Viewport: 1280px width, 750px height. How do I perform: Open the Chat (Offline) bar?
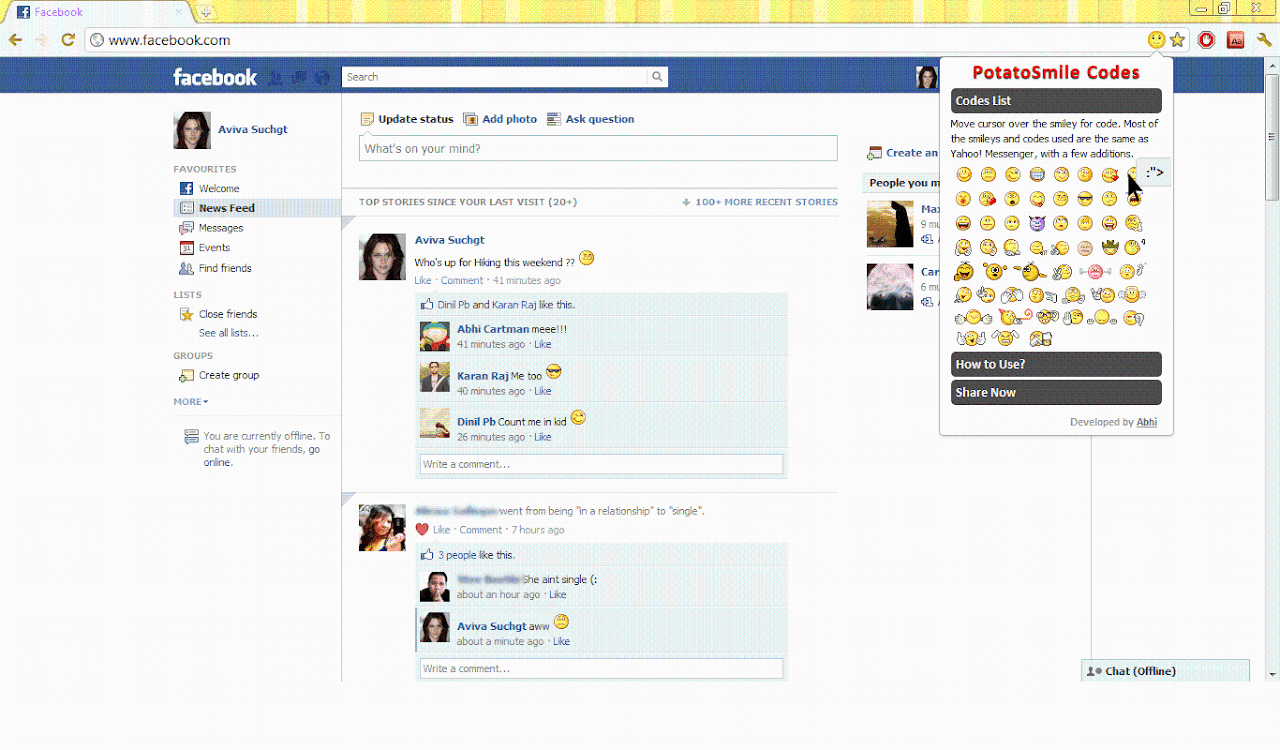pyautogui.click(x=1165, y=671)
